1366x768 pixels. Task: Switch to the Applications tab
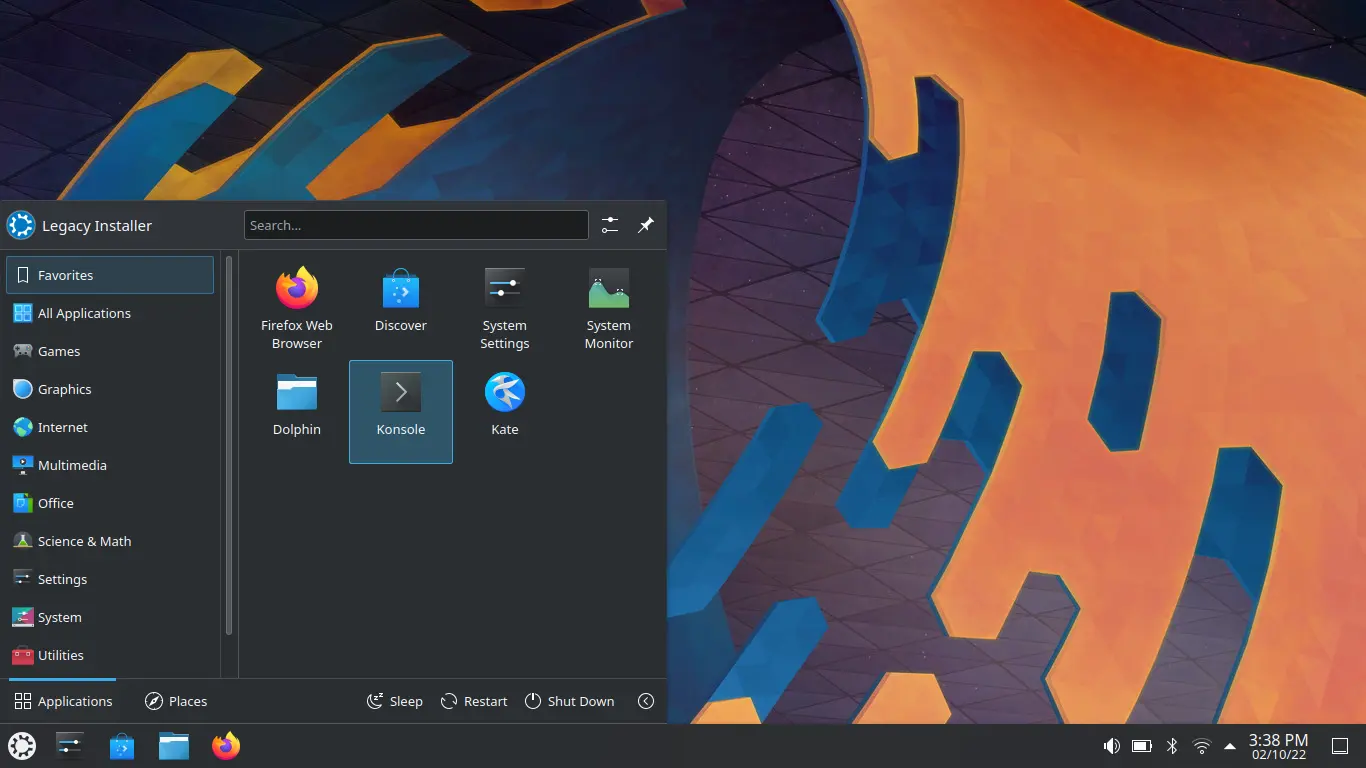point(63,701)
